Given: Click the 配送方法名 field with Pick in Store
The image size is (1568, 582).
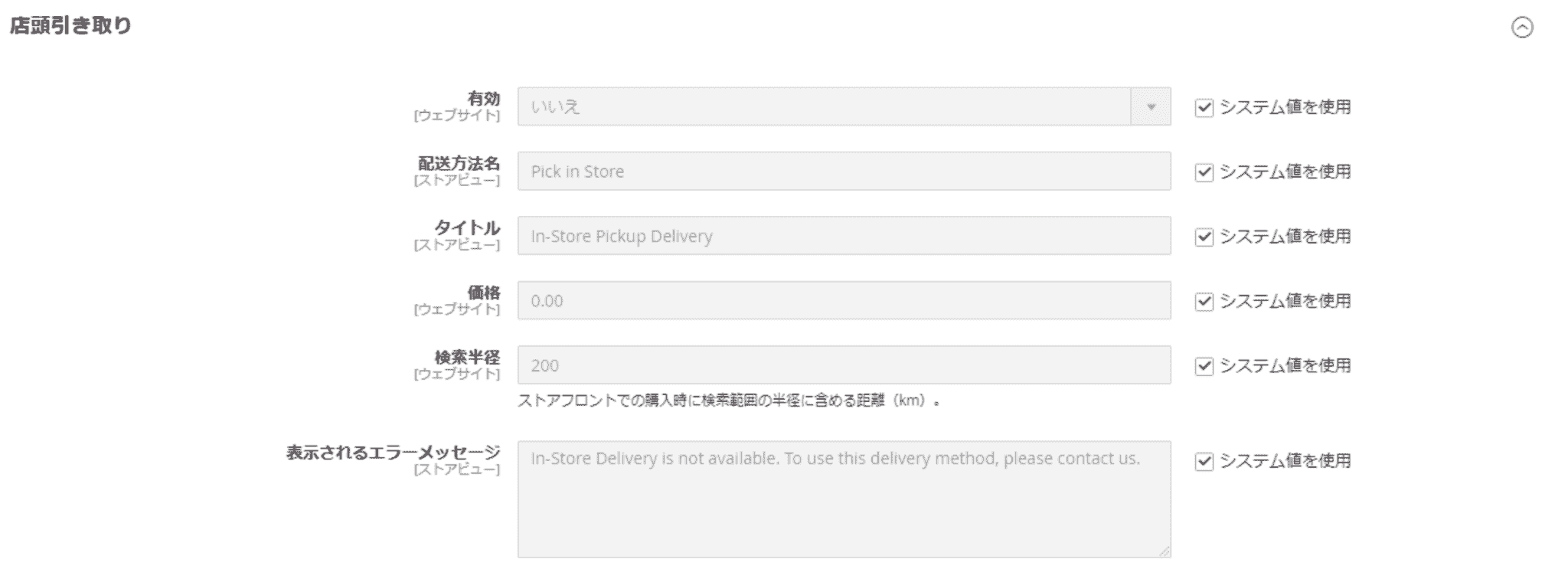Looking at the screenshot, I should [844, 172].
